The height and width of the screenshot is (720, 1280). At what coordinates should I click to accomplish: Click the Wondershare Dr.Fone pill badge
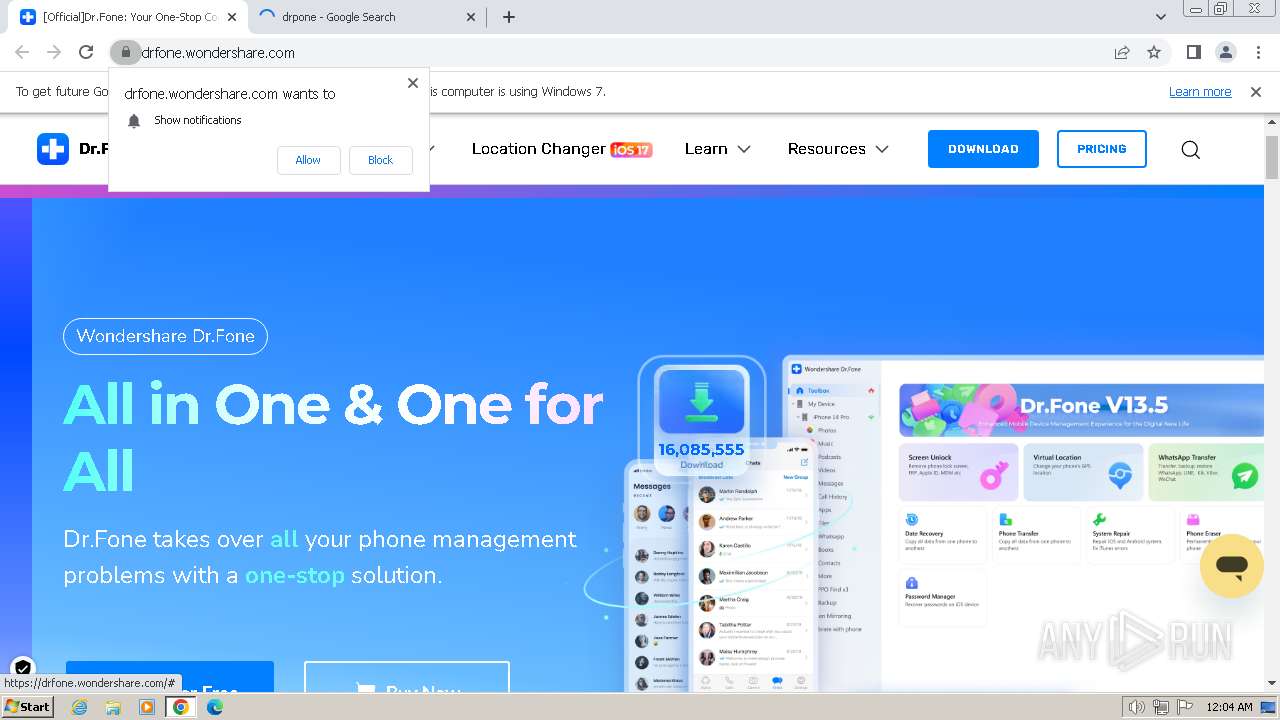point(165,336)
